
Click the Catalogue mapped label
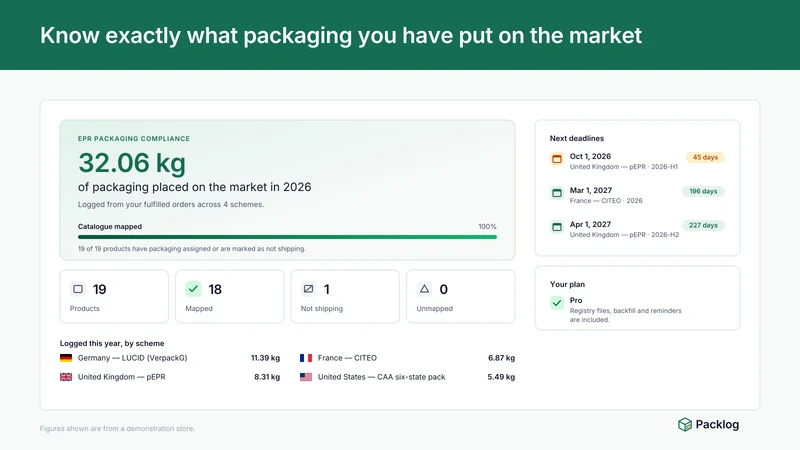(x=110, y=227)
